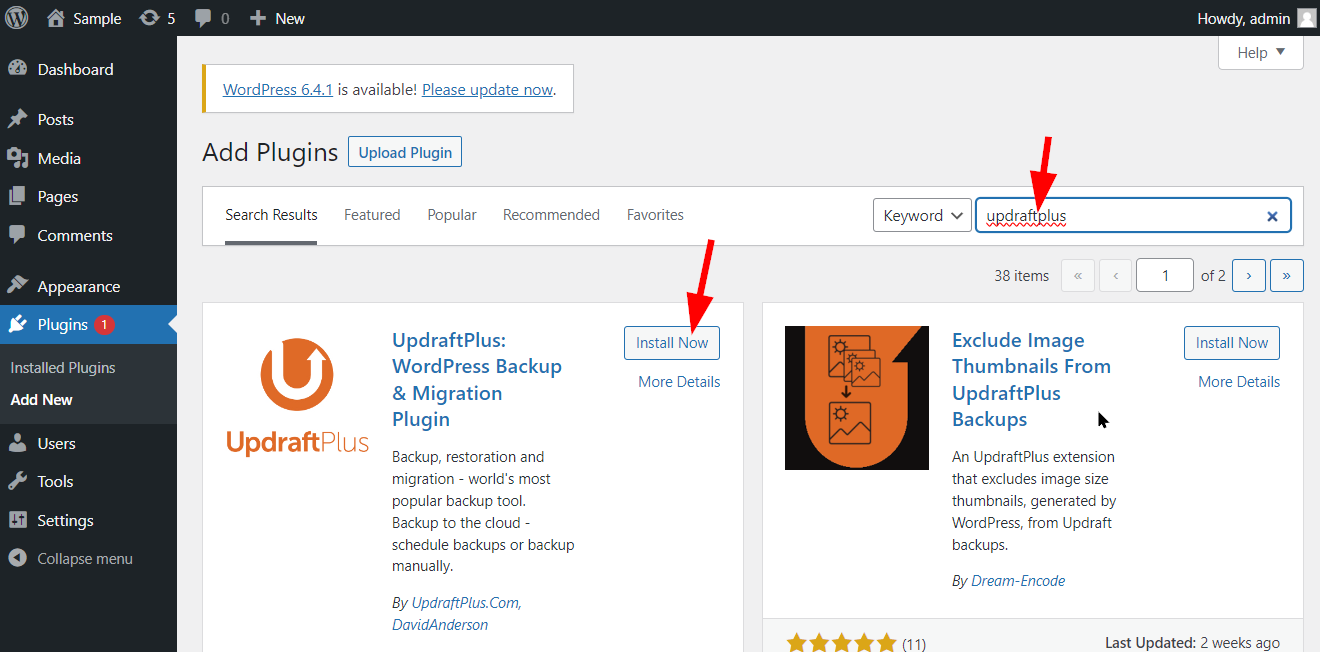This screenshot has height=652, width=1320.
Task: Open the Sample site home link
Action: point(84,18)
